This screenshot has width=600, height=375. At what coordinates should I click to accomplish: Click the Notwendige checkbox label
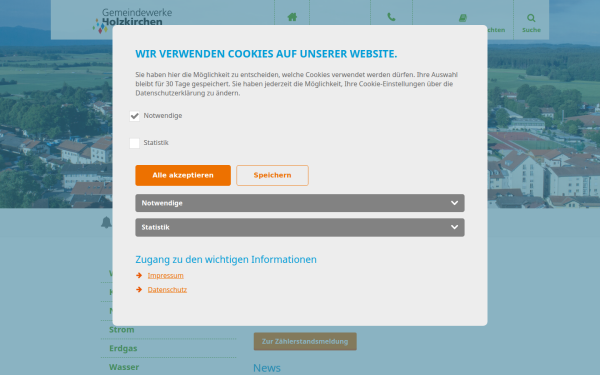click(163, 116)
